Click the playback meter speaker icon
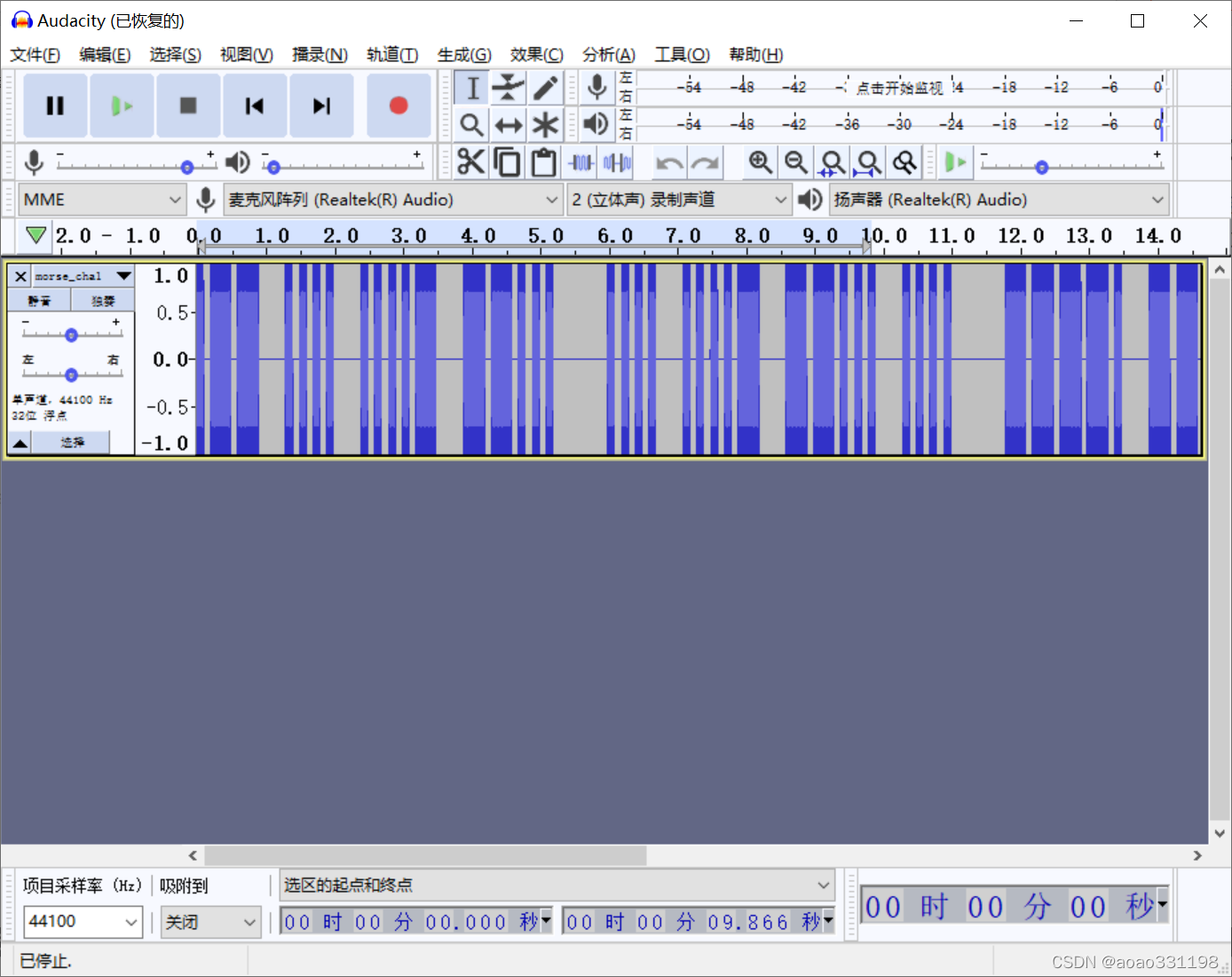Screen dimensions: 1232x977 (x=597, y=124)
